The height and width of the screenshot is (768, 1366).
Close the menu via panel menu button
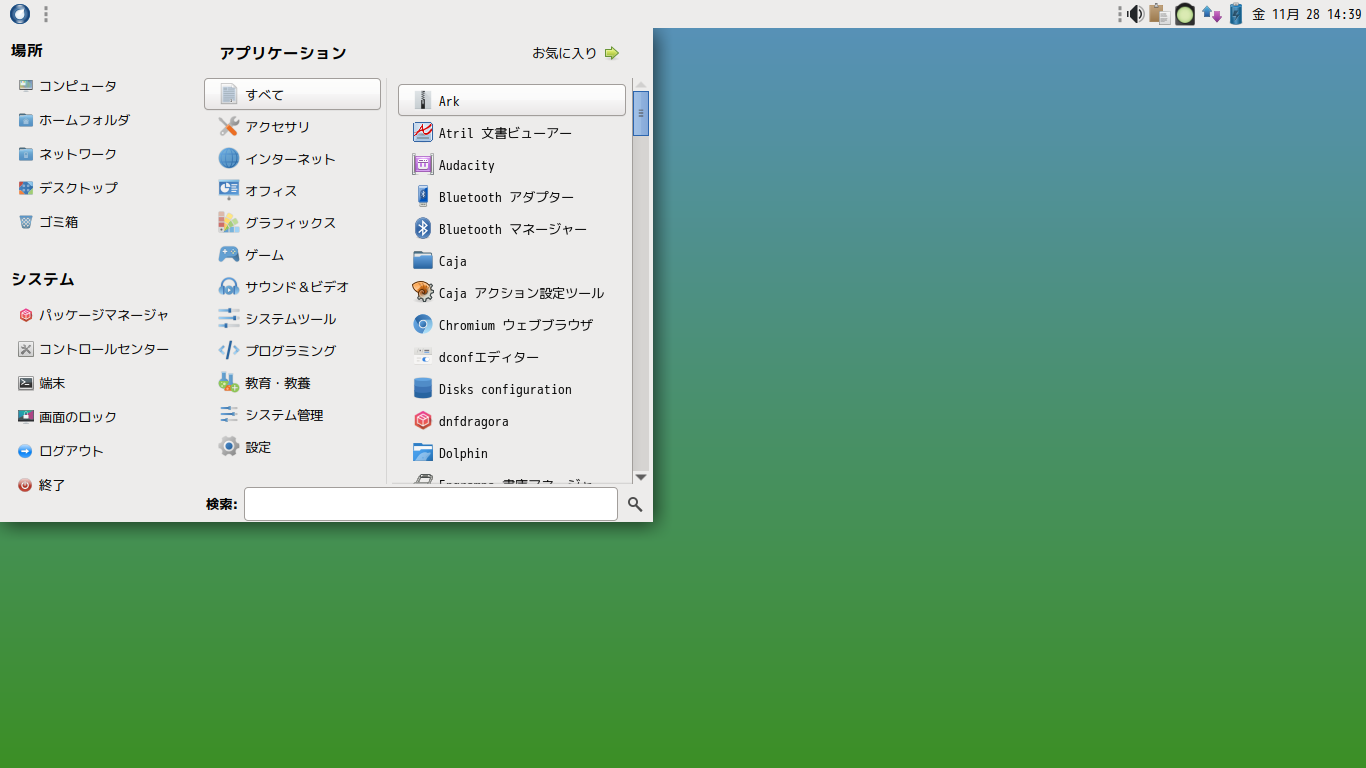(x=19, y=14)
